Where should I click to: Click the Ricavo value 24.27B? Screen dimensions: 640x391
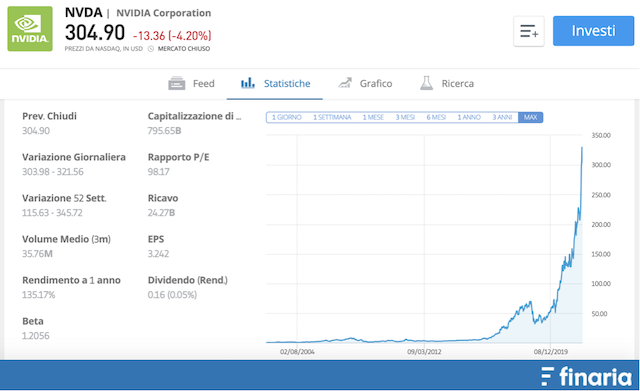(x=161, y=213)
